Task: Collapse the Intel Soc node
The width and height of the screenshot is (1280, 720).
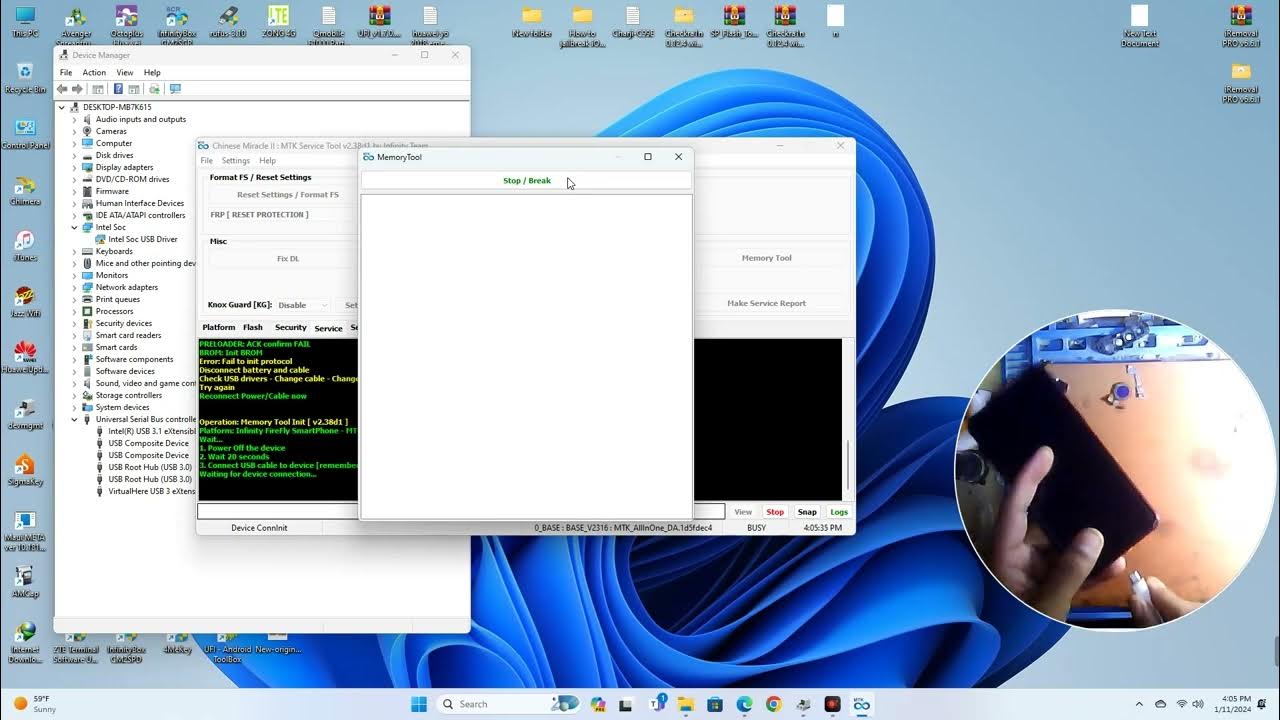Action: 74,227
